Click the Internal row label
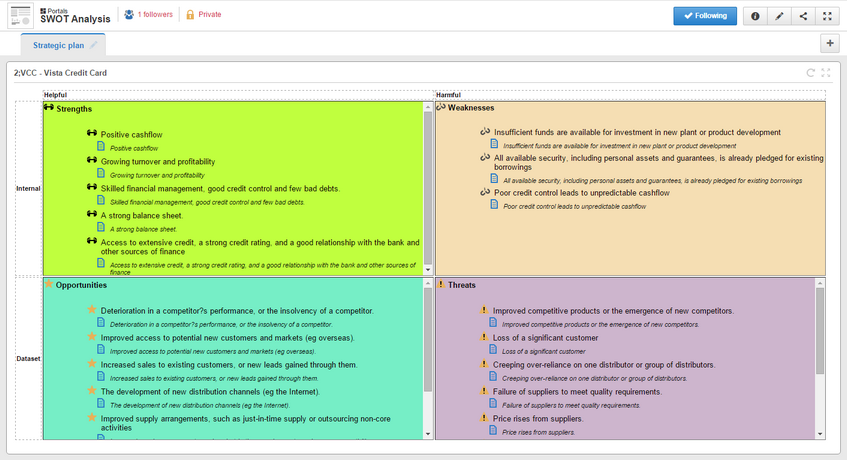 28,188
